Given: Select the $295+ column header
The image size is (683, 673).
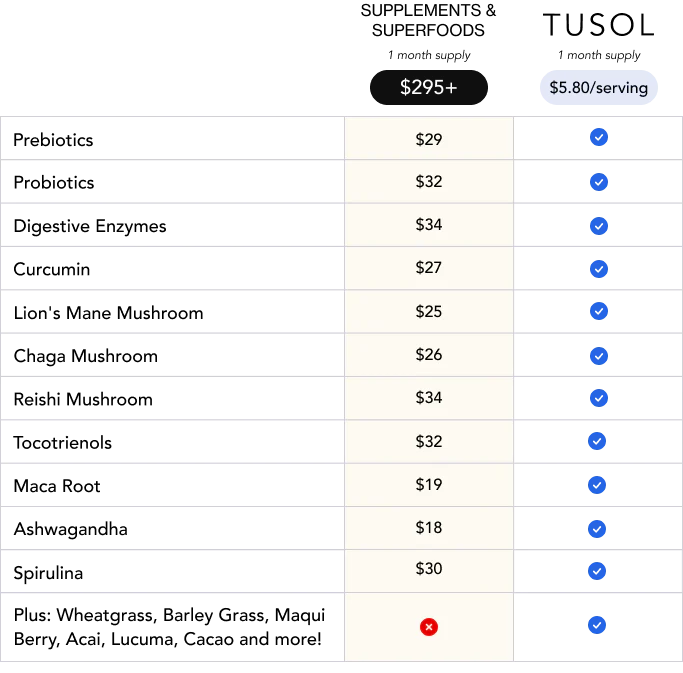Looking at the screenshot, I should pyautogui.click(x=428, y=88).
